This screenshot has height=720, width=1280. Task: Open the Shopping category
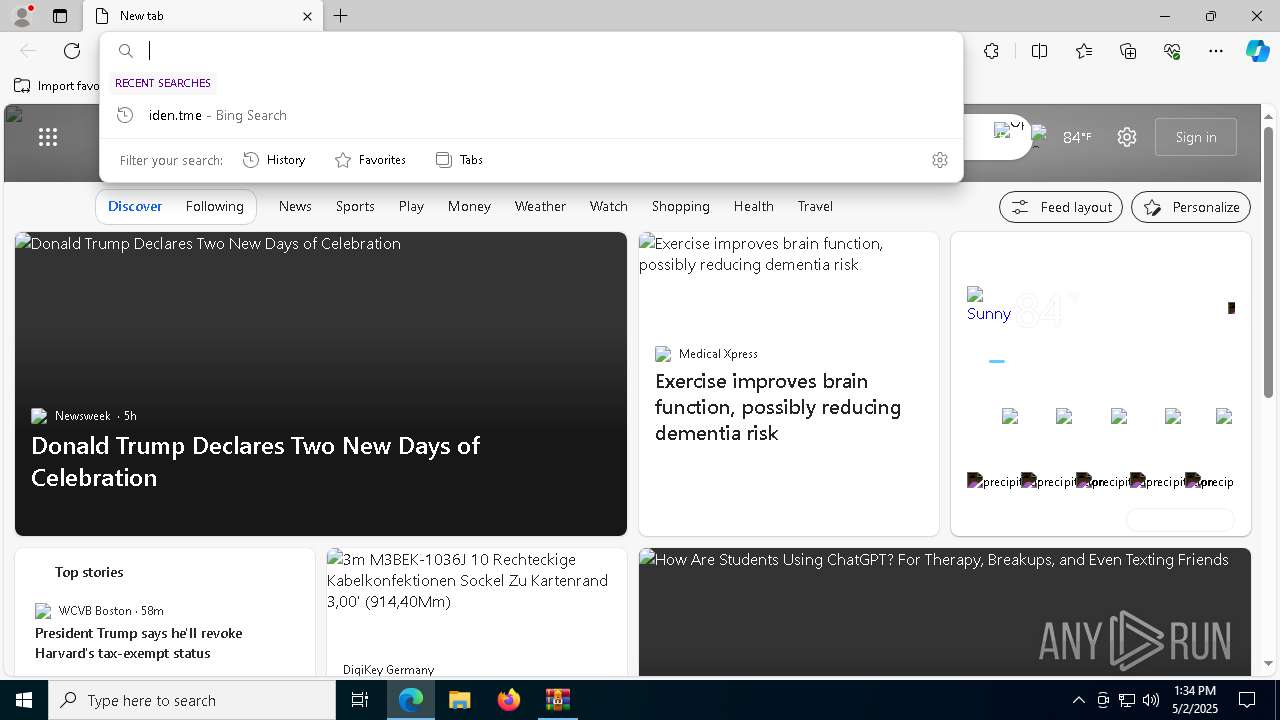click(x=680, y=206)
